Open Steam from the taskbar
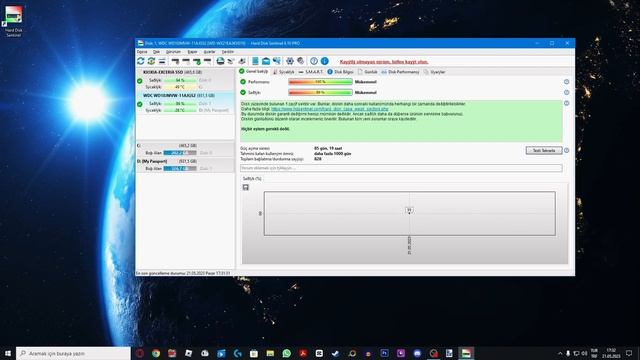Viewport: 640px width, 360px height. click(x=336, y=353)
